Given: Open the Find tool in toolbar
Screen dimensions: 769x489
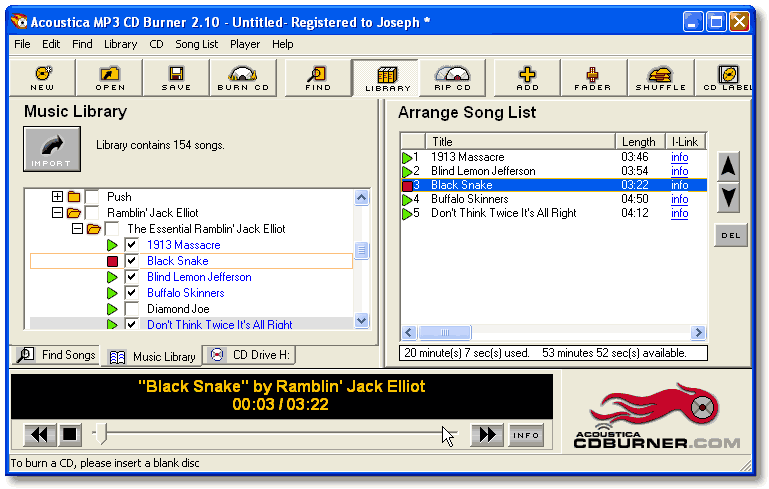Looking at the screenshot, I should click(x=318, y=77).
